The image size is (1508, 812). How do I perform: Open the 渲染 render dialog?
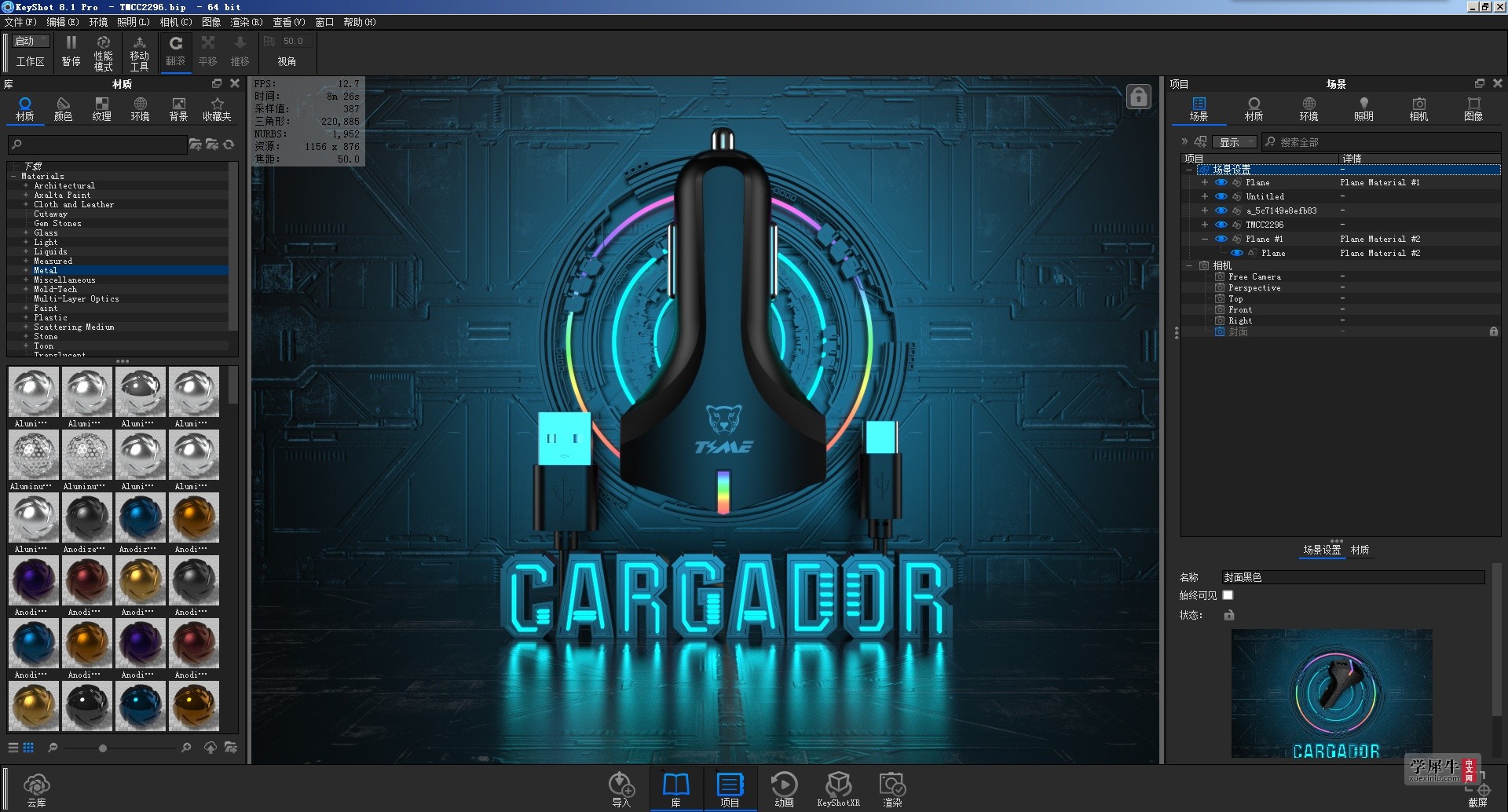(x=892, y=789)
